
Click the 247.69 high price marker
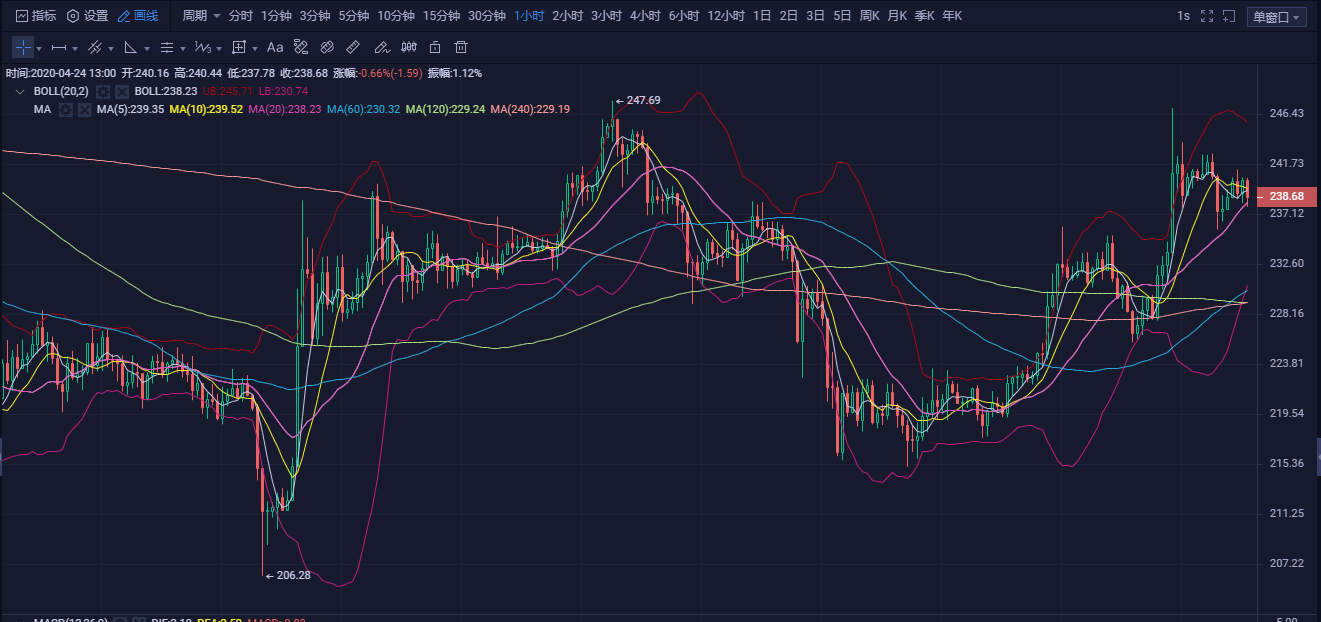point(637,100)
